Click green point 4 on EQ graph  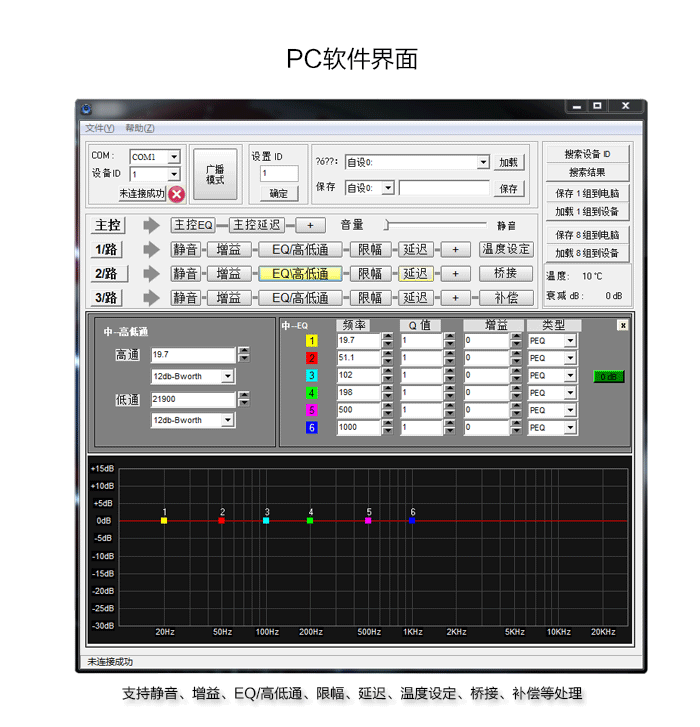pos(310,521)
